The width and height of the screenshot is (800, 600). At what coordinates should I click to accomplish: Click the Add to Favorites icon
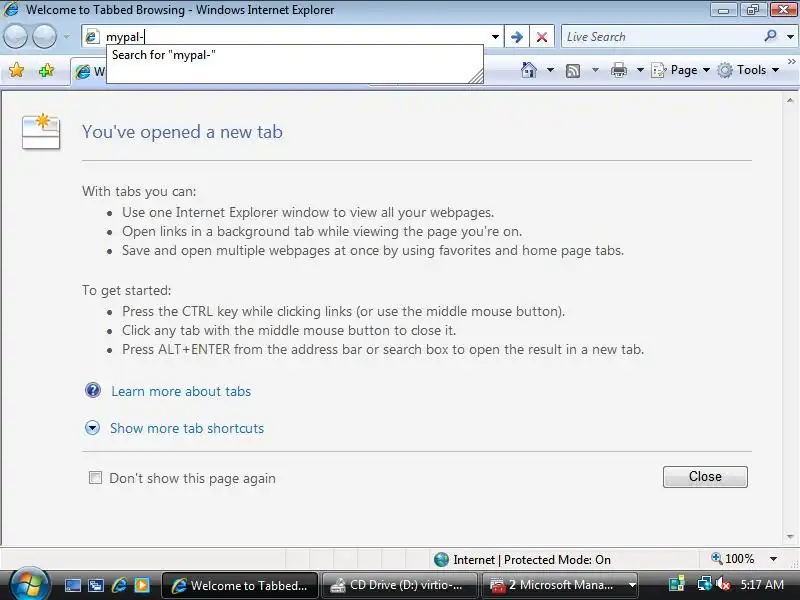pyautogui.click(x=46, y=70)
